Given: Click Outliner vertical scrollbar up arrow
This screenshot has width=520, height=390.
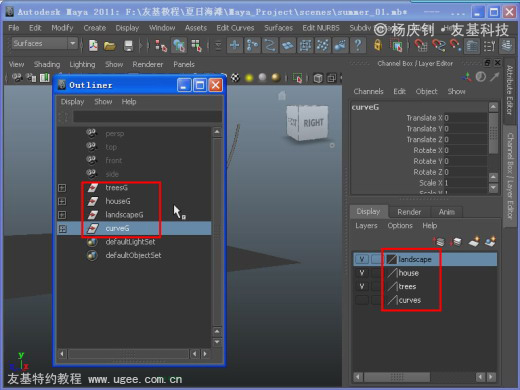Looking at the screenshot, I should [217, 132].
